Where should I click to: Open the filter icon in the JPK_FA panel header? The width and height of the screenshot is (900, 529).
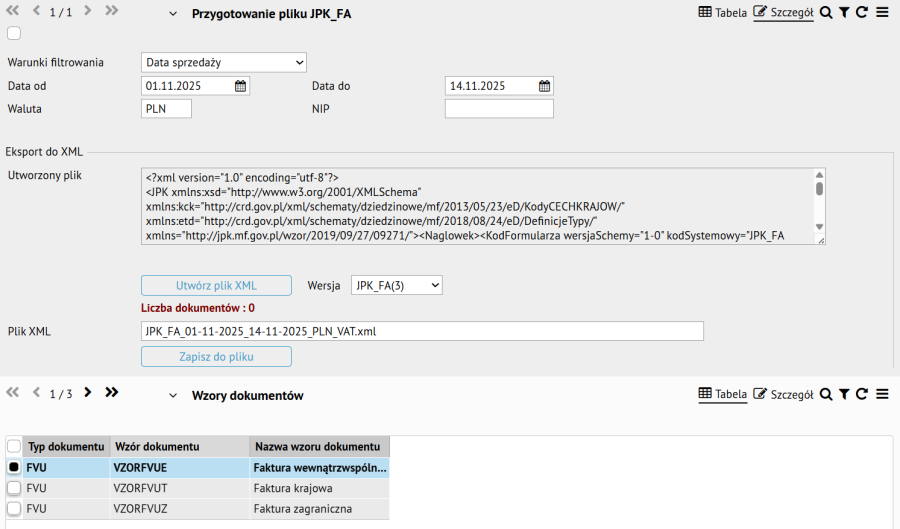(844, 13)
